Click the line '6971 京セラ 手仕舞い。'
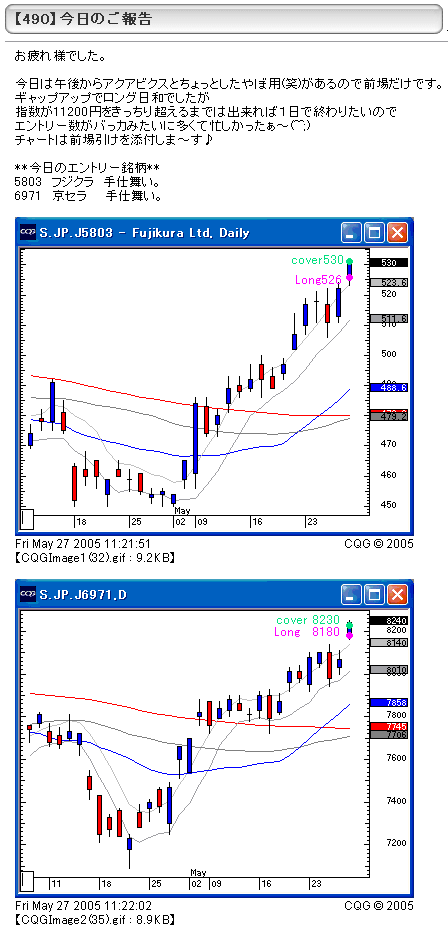Image resolution: width=448 pixels, height=931 pixels. (88, 197)
